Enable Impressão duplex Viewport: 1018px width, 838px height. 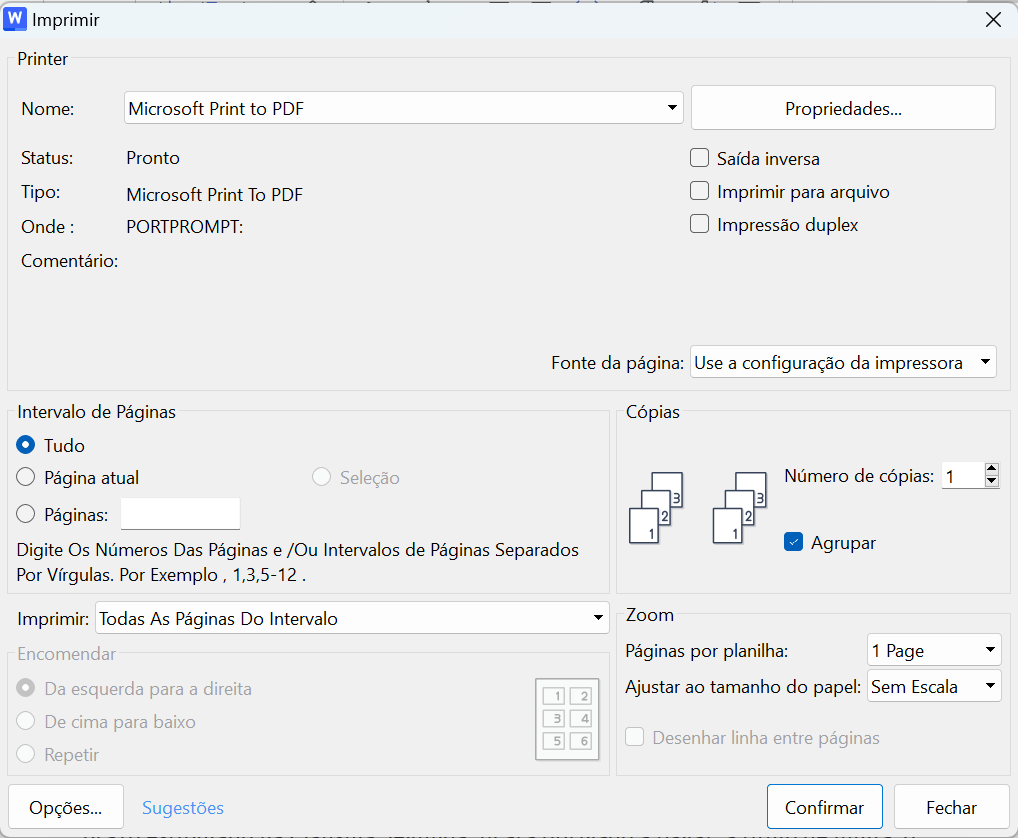click(x=698, y=224)
